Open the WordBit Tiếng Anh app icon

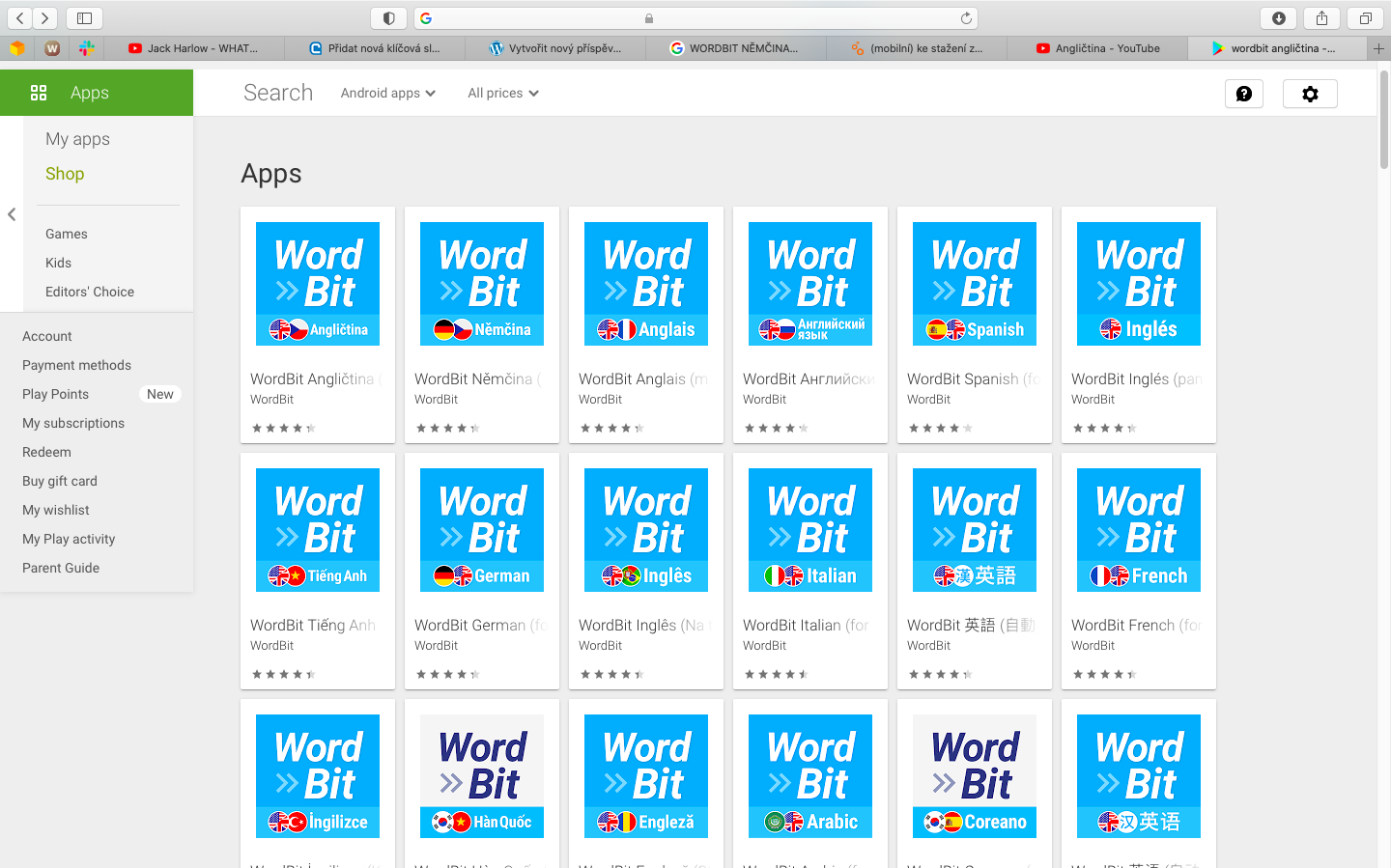[318, 530]
